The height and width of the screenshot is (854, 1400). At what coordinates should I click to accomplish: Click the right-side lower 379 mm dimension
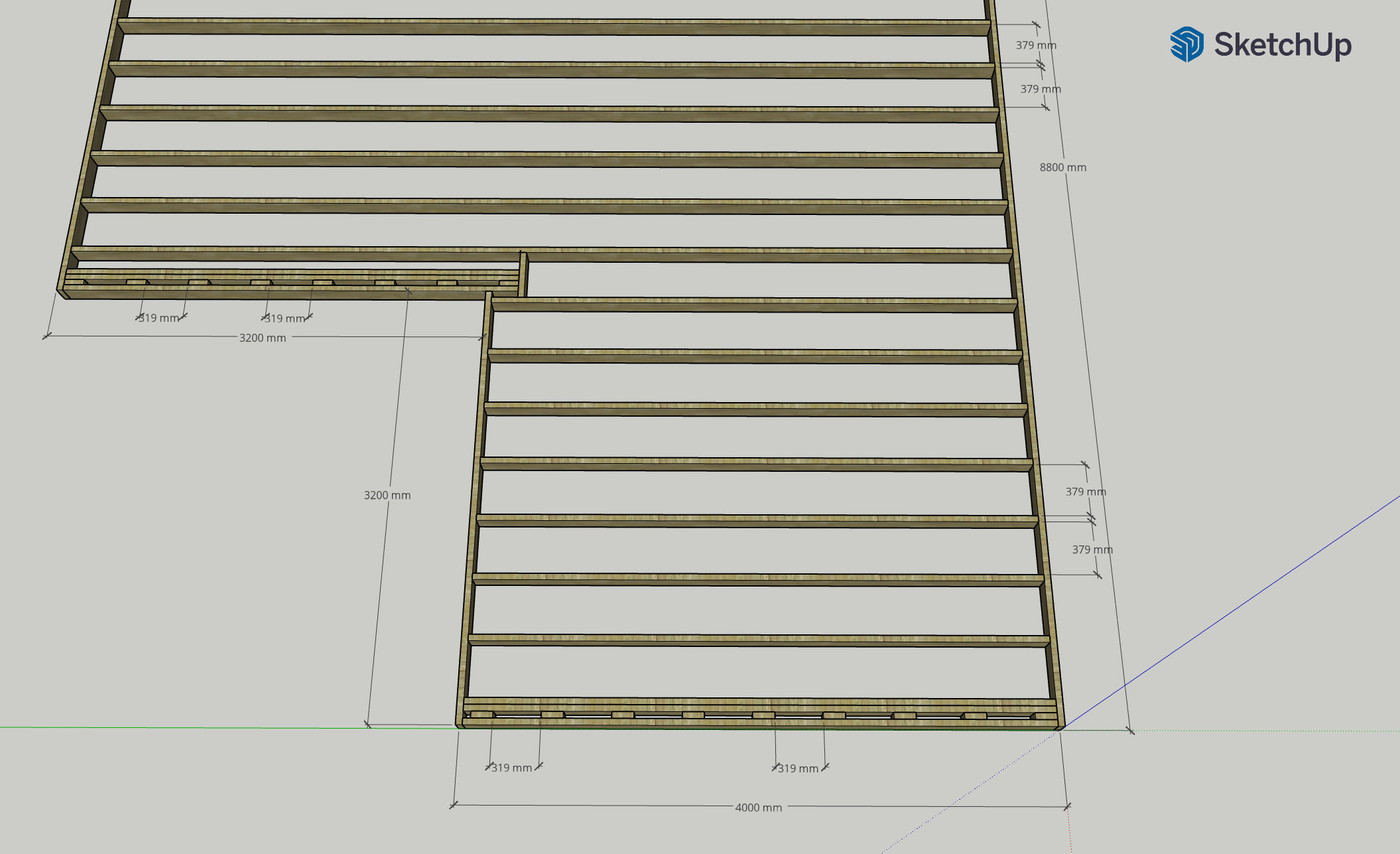pos(1091,549)
